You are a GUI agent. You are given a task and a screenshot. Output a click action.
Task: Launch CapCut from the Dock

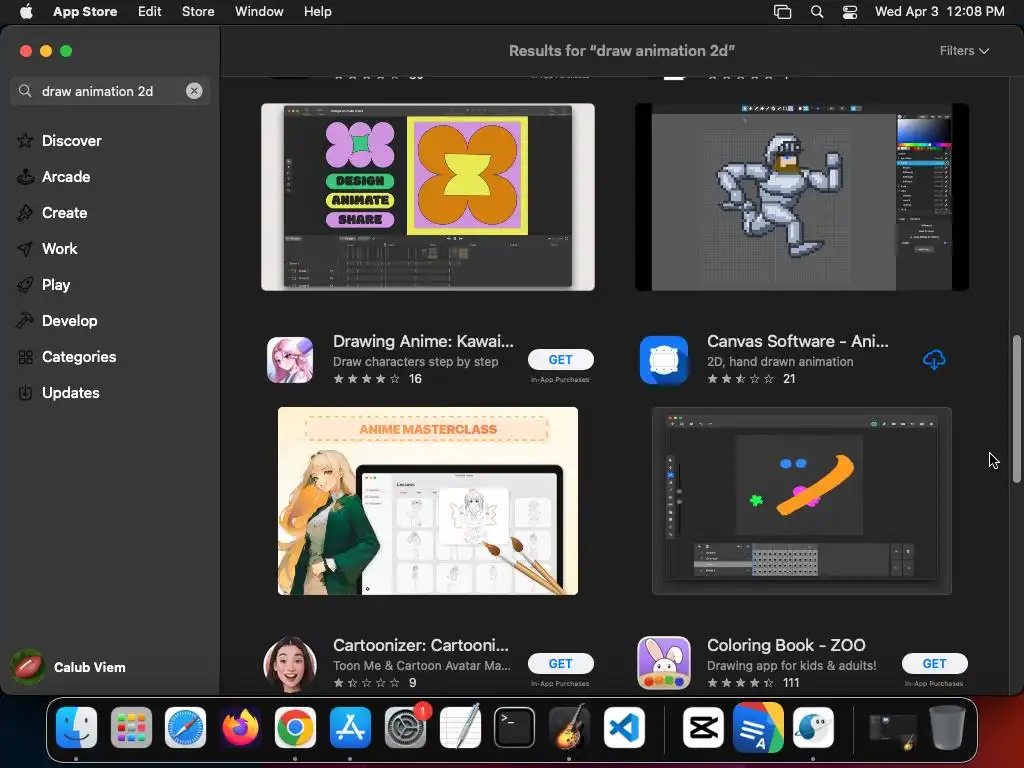[x=703, y=727]
